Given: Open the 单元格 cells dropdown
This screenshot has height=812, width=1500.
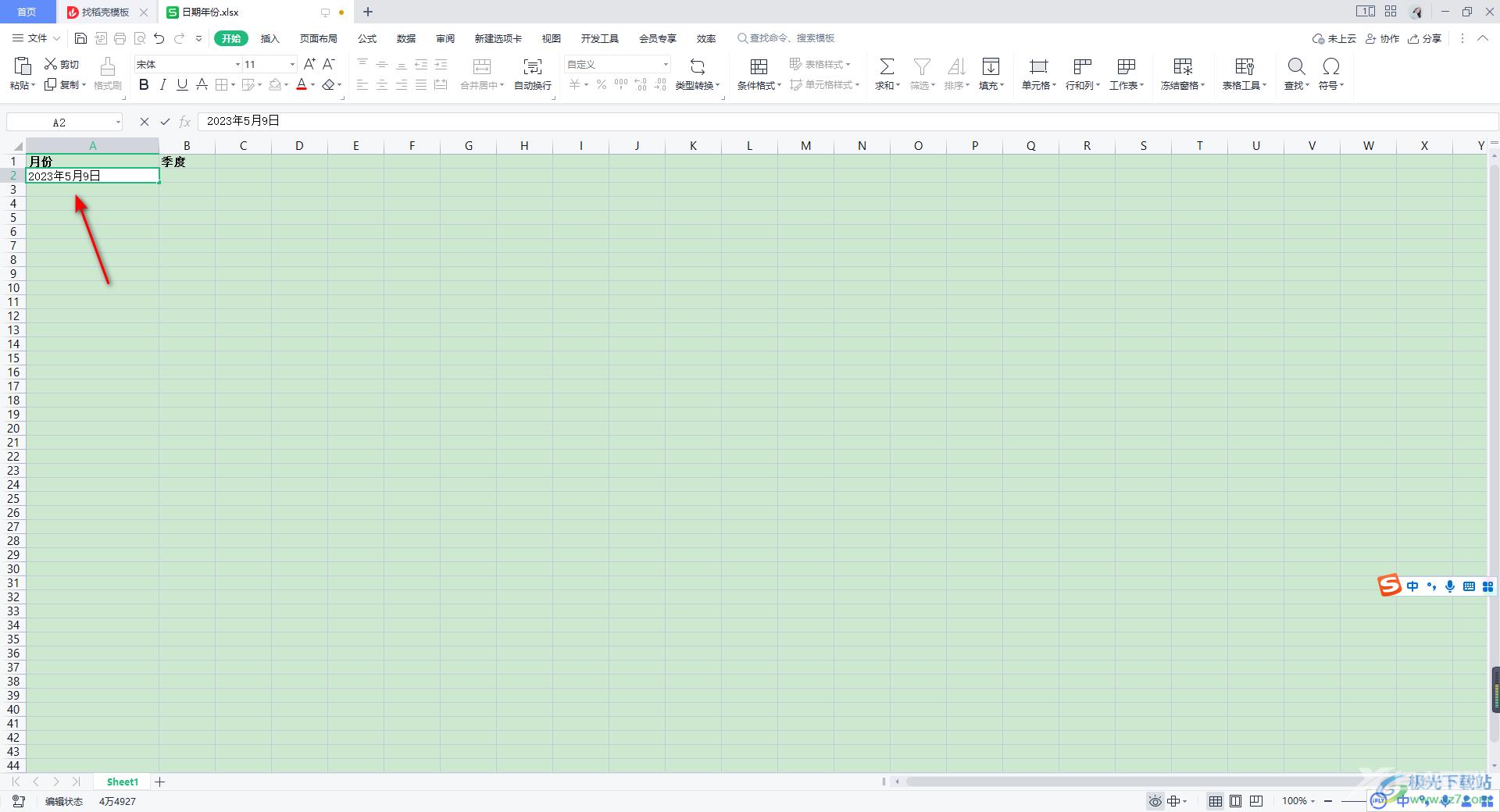Looking at the screenshot, I should (x=1038, y=75).
